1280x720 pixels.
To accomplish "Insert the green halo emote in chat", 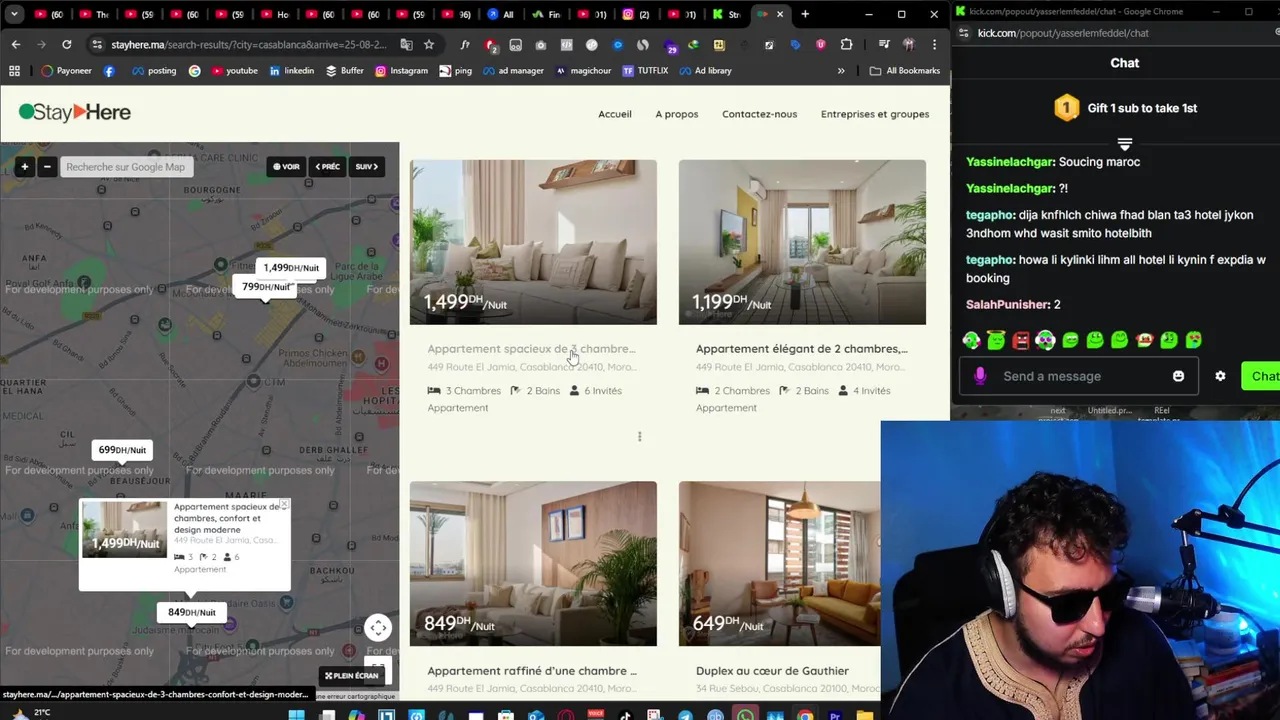I will (x=996, y=340).
